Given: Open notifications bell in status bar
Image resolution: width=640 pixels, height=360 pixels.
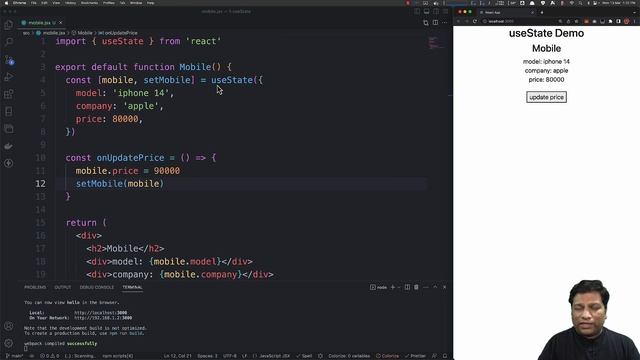Looking at the screenshot, I should click(x=445, y=356).
